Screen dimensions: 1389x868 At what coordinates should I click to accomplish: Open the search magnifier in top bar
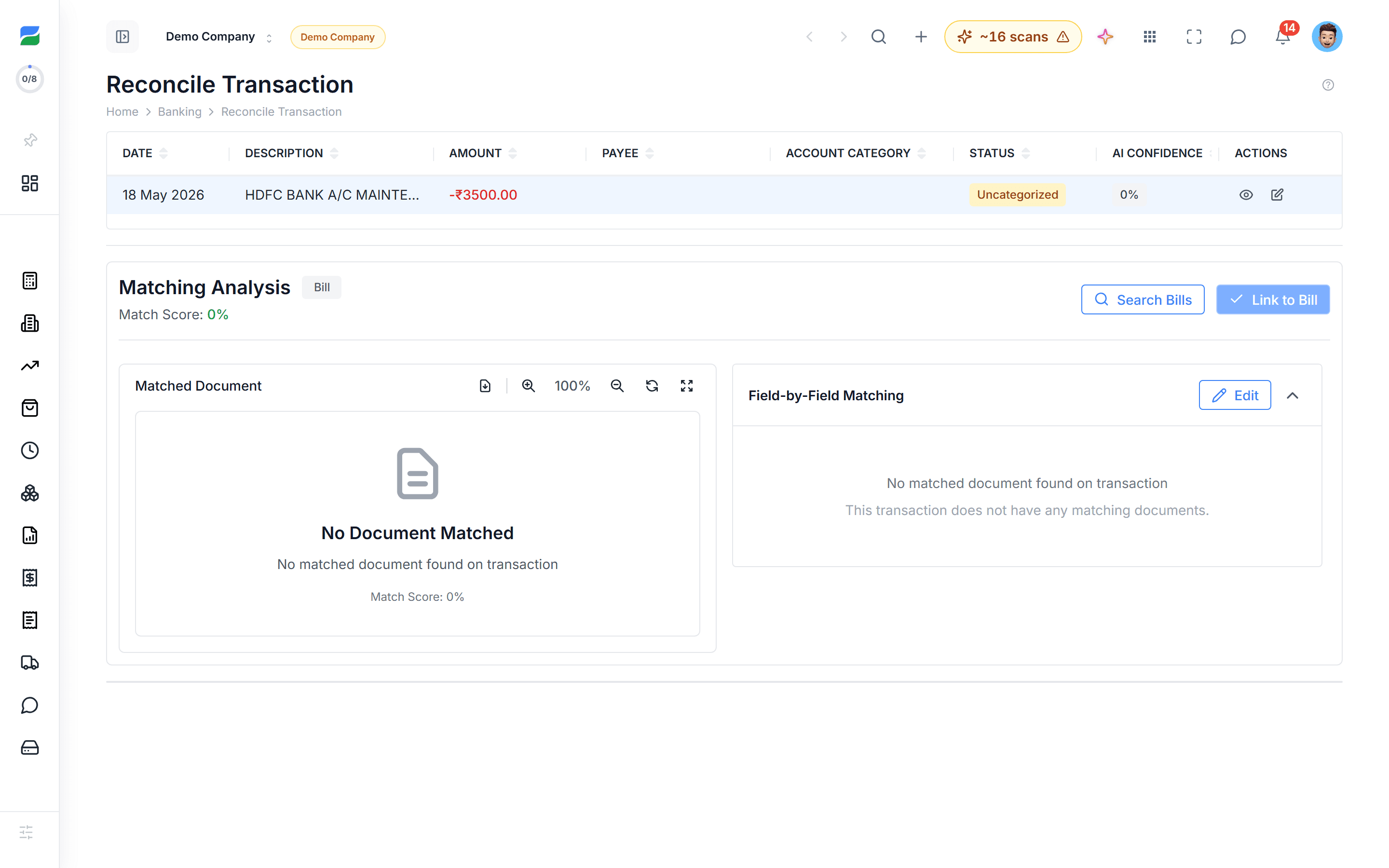click(878, 37)
